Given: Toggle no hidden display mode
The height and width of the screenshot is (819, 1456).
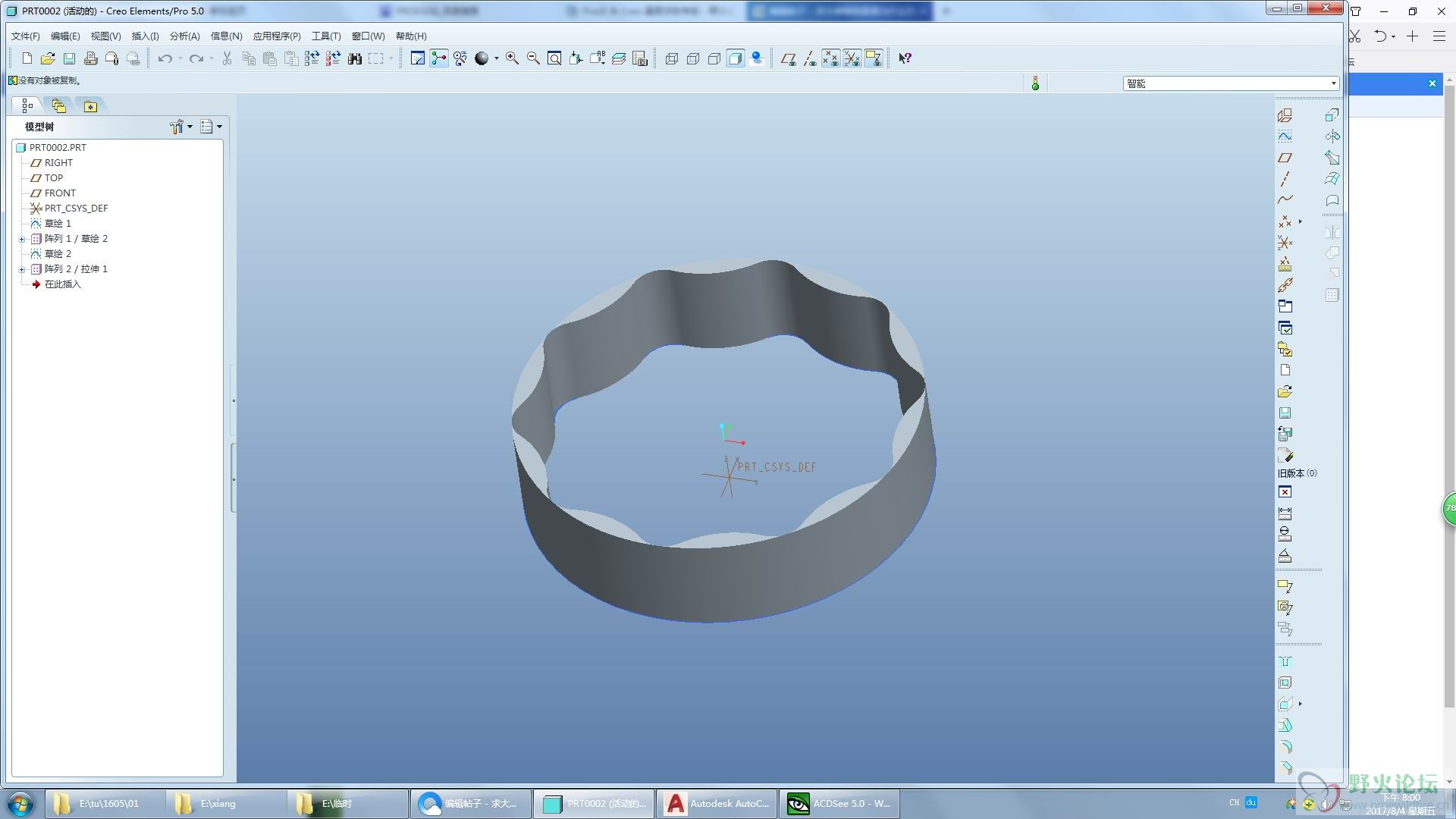Looking at the screenshot, I should [714, 58].
